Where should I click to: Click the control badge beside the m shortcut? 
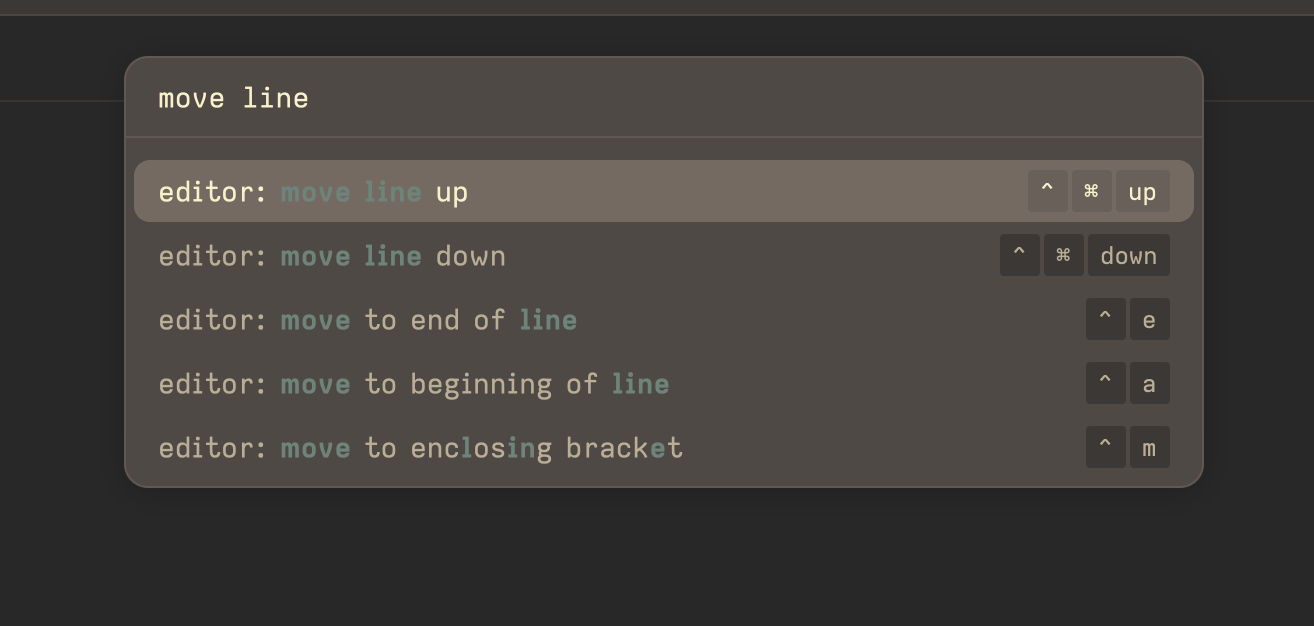[x=1106, y=447]
